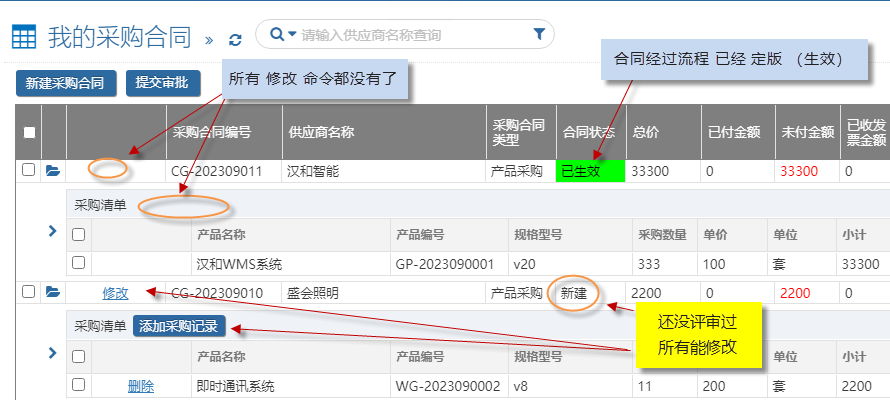Collapse the 汉和智能 purchase list with chevron
This screenshot has width=890, height=400.
[x=53, y=232]
